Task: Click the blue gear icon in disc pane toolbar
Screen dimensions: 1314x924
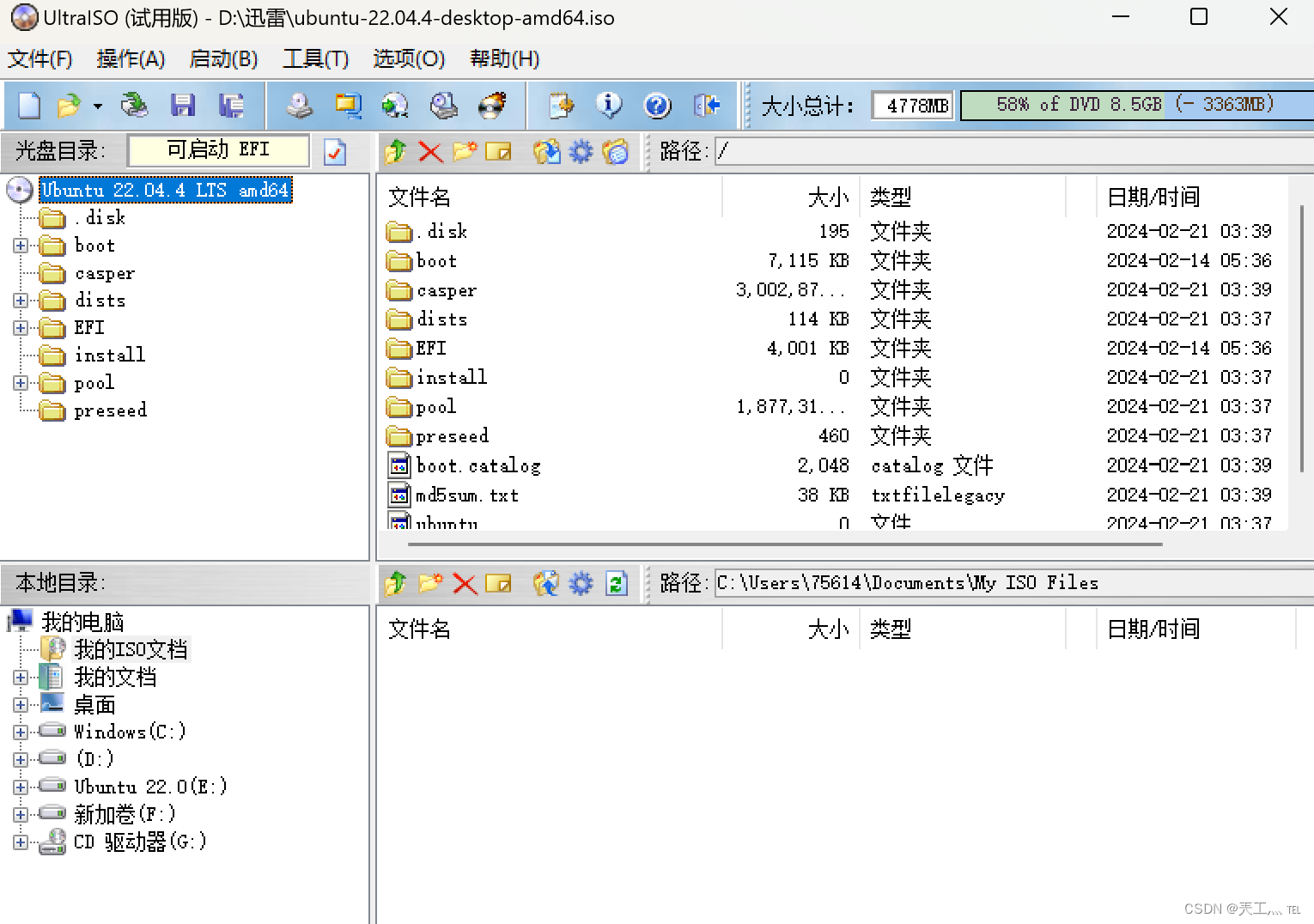Action: coord(581,152)
